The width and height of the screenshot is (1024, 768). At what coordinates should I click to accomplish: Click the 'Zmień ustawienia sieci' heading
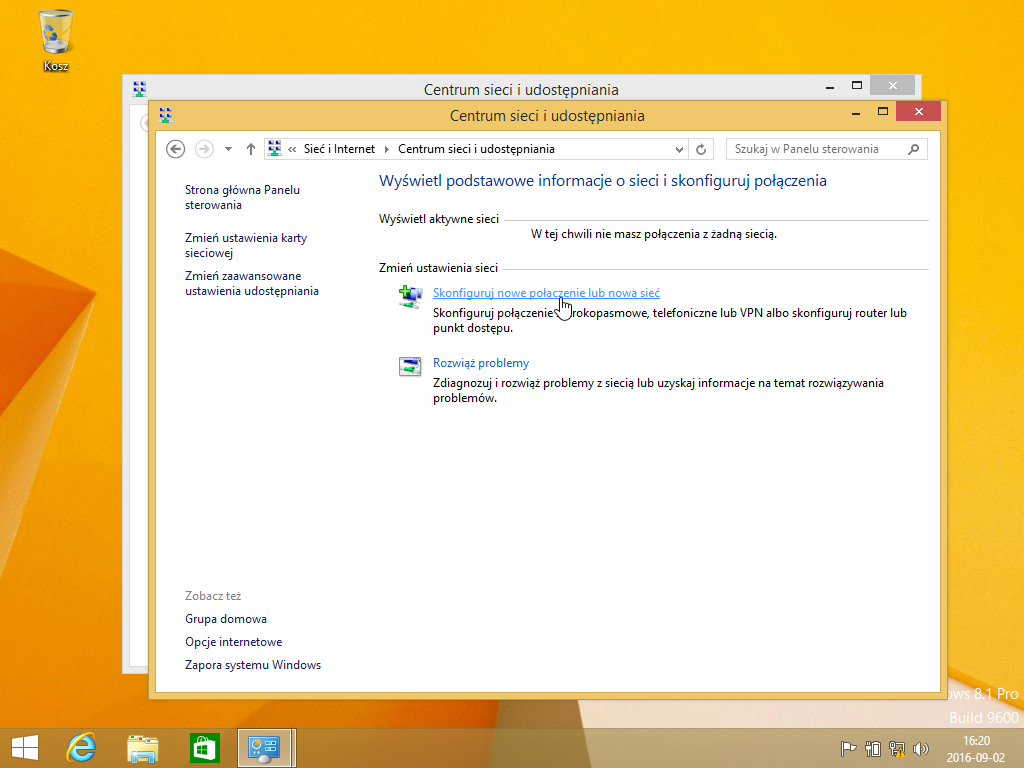pos(438,268)
